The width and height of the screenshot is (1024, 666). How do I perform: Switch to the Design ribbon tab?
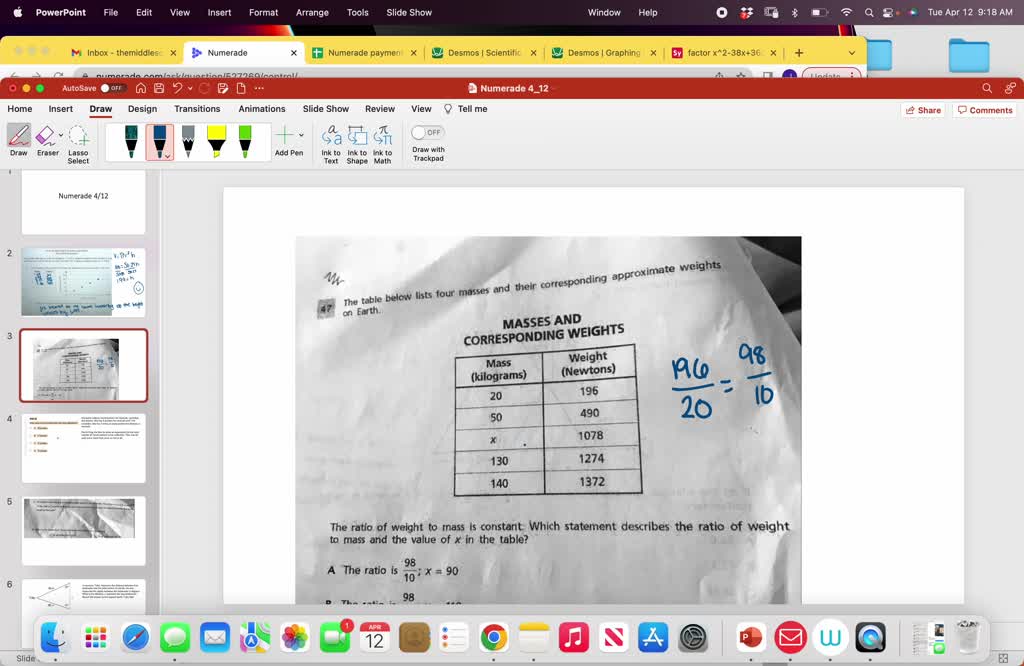click(x=142, y=109)
